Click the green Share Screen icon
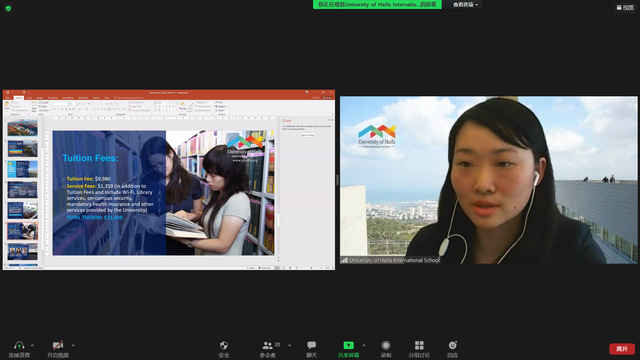This screenshot has width=640, height=360. coord(348,345)
